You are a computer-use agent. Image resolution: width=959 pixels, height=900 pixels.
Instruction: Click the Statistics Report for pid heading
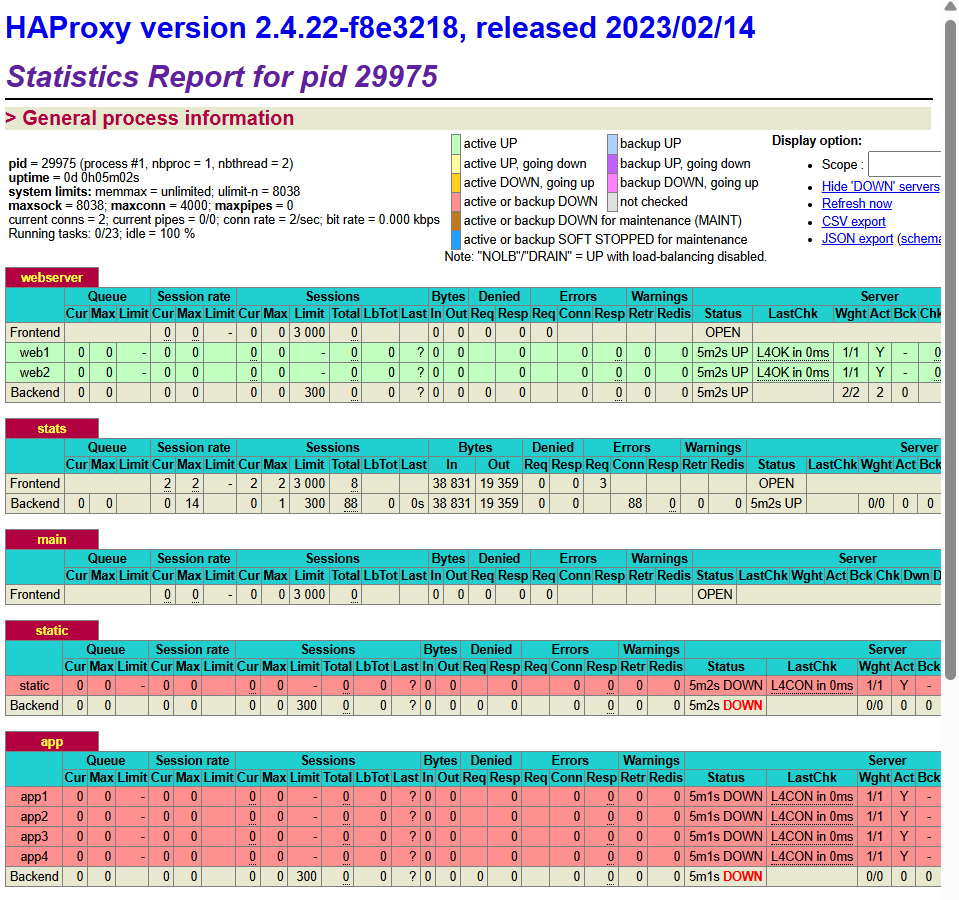coord(221,77)
